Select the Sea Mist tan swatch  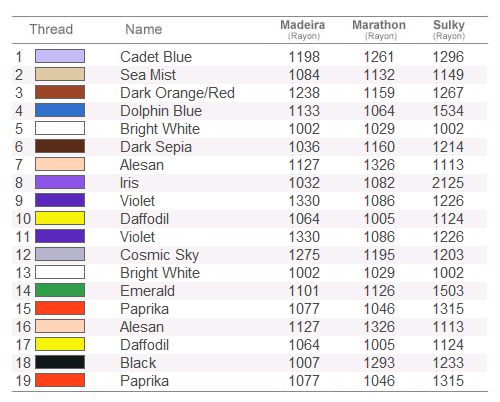[60, 74]
